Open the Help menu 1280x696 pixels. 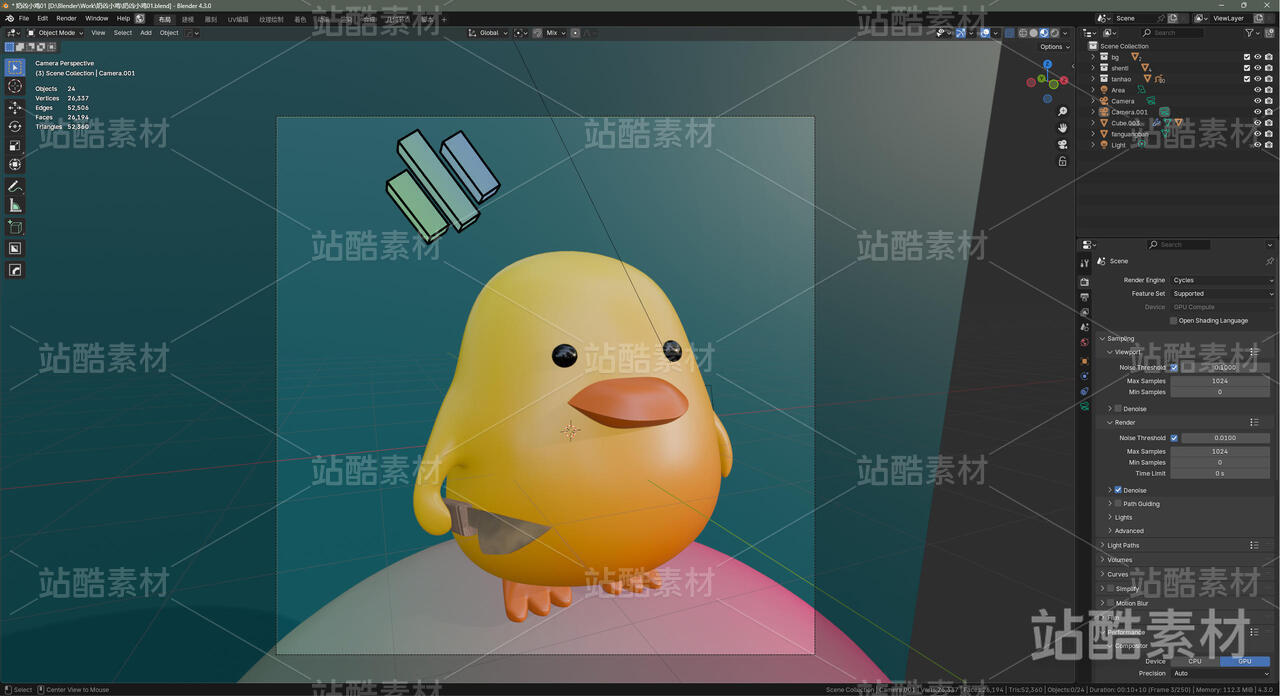point(123,18)
